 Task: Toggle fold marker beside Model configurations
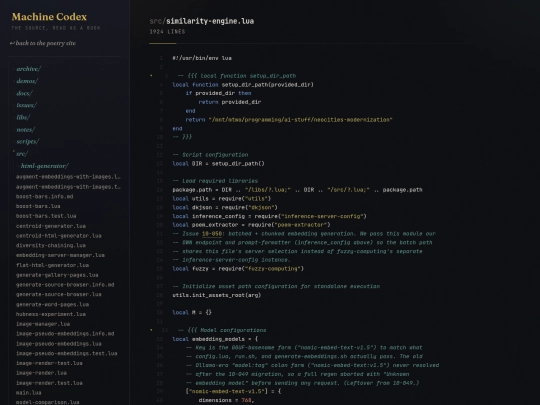click(151, 330)
